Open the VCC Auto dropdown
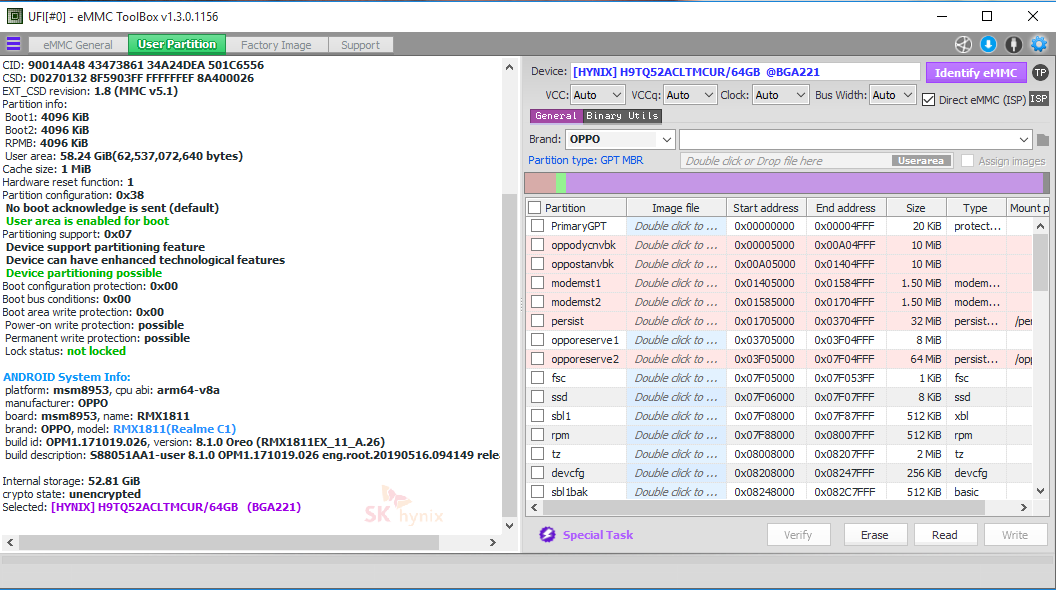This screenshot has height=590, width=1056. tap(597, 95)
